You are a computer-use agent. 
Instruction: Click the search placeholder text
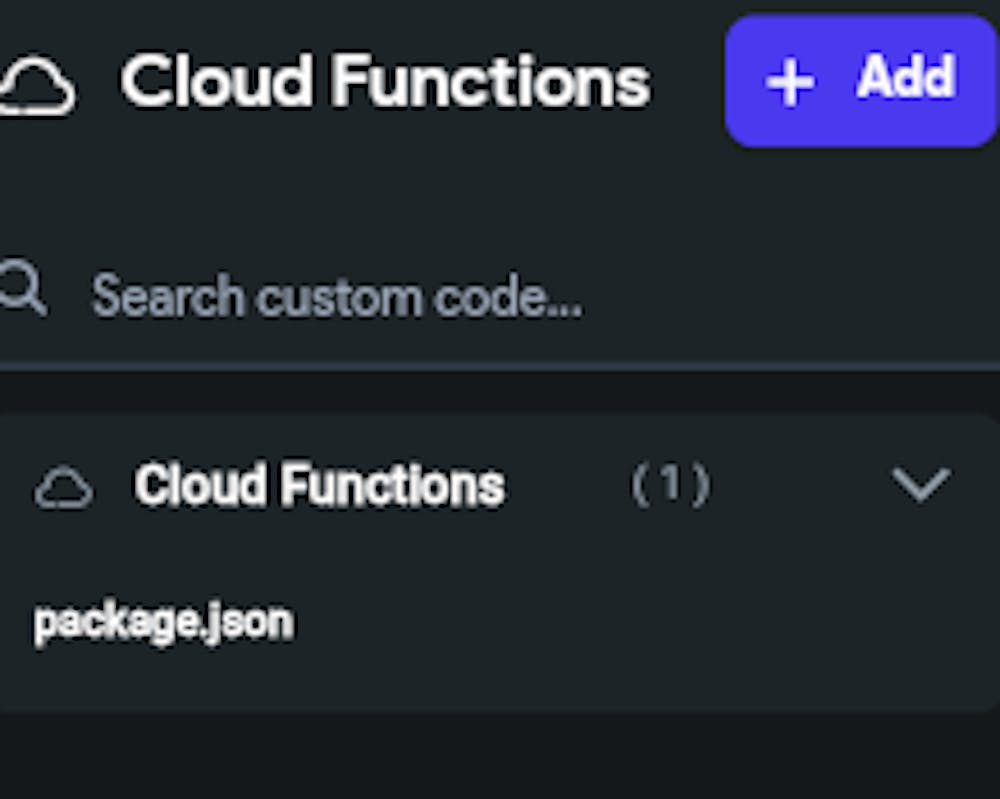point(337,297)
